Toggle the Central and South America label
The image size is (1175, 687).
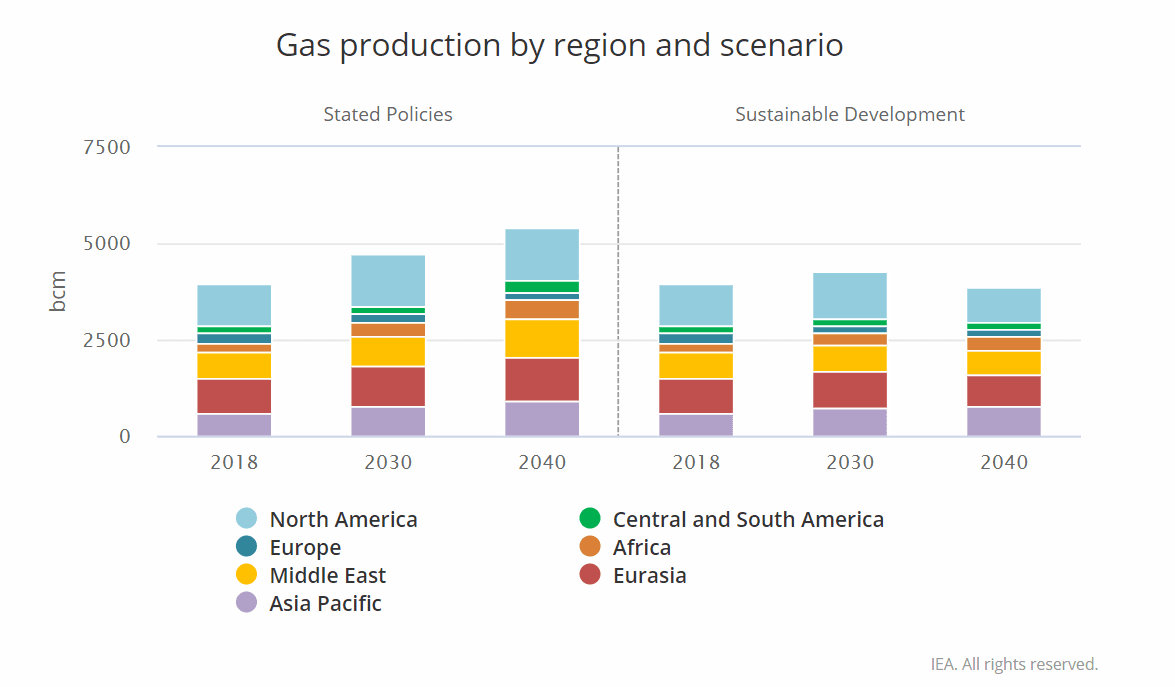(x=748, y=519)
